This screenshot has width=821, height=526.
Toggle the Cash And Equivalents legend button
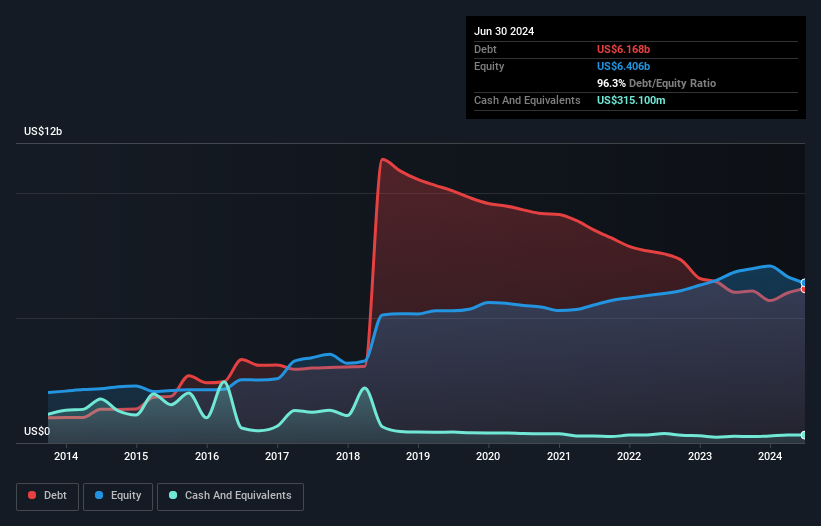pos(230,496)
